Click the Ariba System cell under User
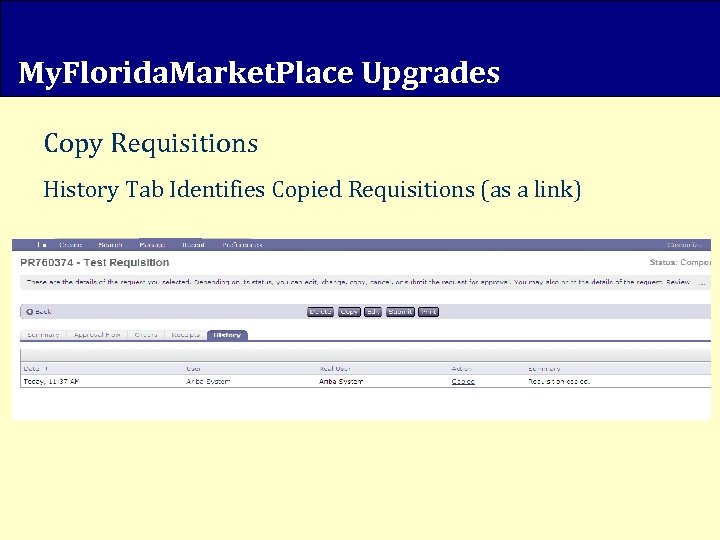This screenshot has width=720, height=540. click(x=208, y=381)
